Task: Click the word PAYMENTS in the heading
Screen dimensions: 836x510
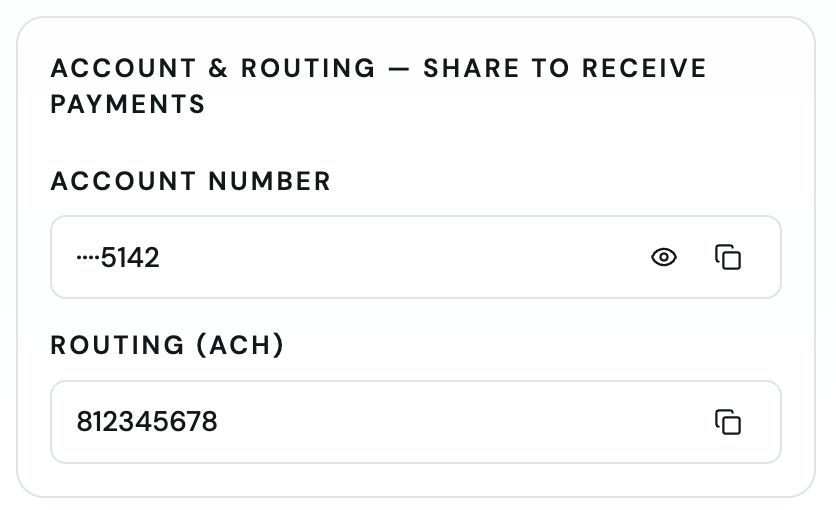Action: pyautogui.click(x=128, y=104)
